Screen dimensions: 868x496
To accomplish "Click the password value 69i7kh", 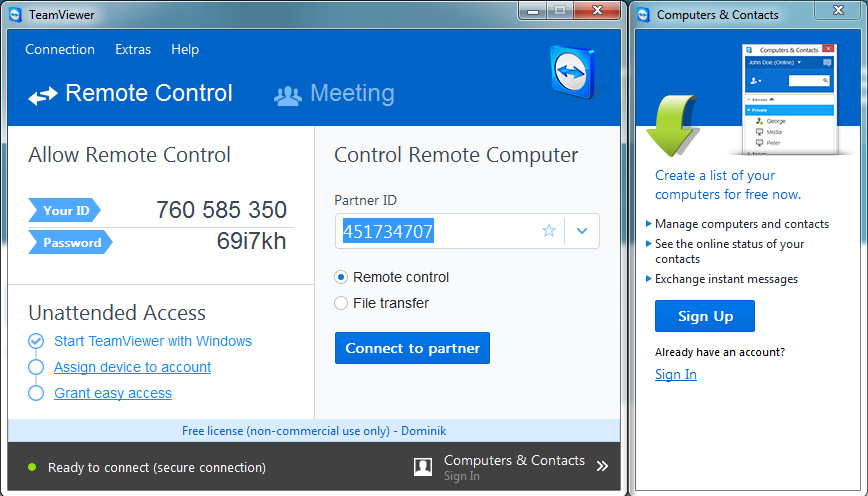I will tap(251, 241).
